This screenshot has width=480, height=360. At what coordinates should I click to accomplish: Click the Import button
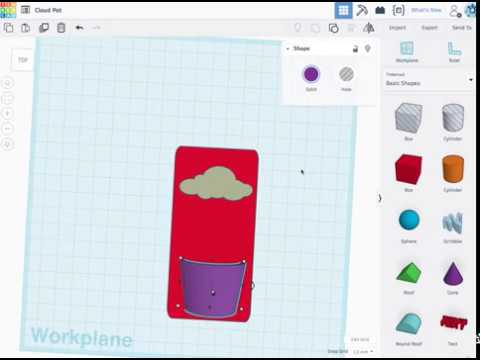click(x=397, y=28)
